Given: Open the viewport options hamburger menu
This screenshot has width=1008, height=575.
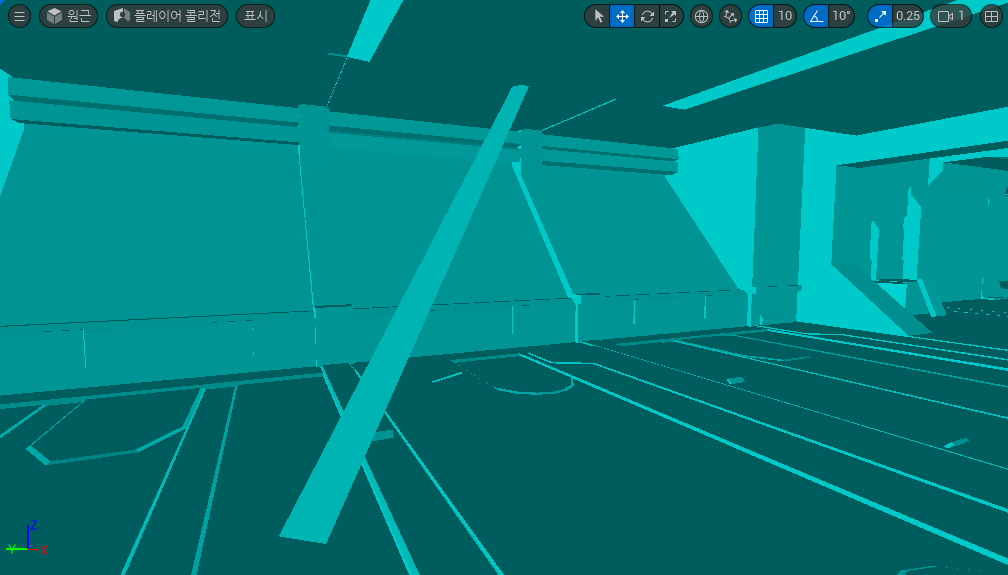Looking at the screenshot, I should tap(19, 16).
